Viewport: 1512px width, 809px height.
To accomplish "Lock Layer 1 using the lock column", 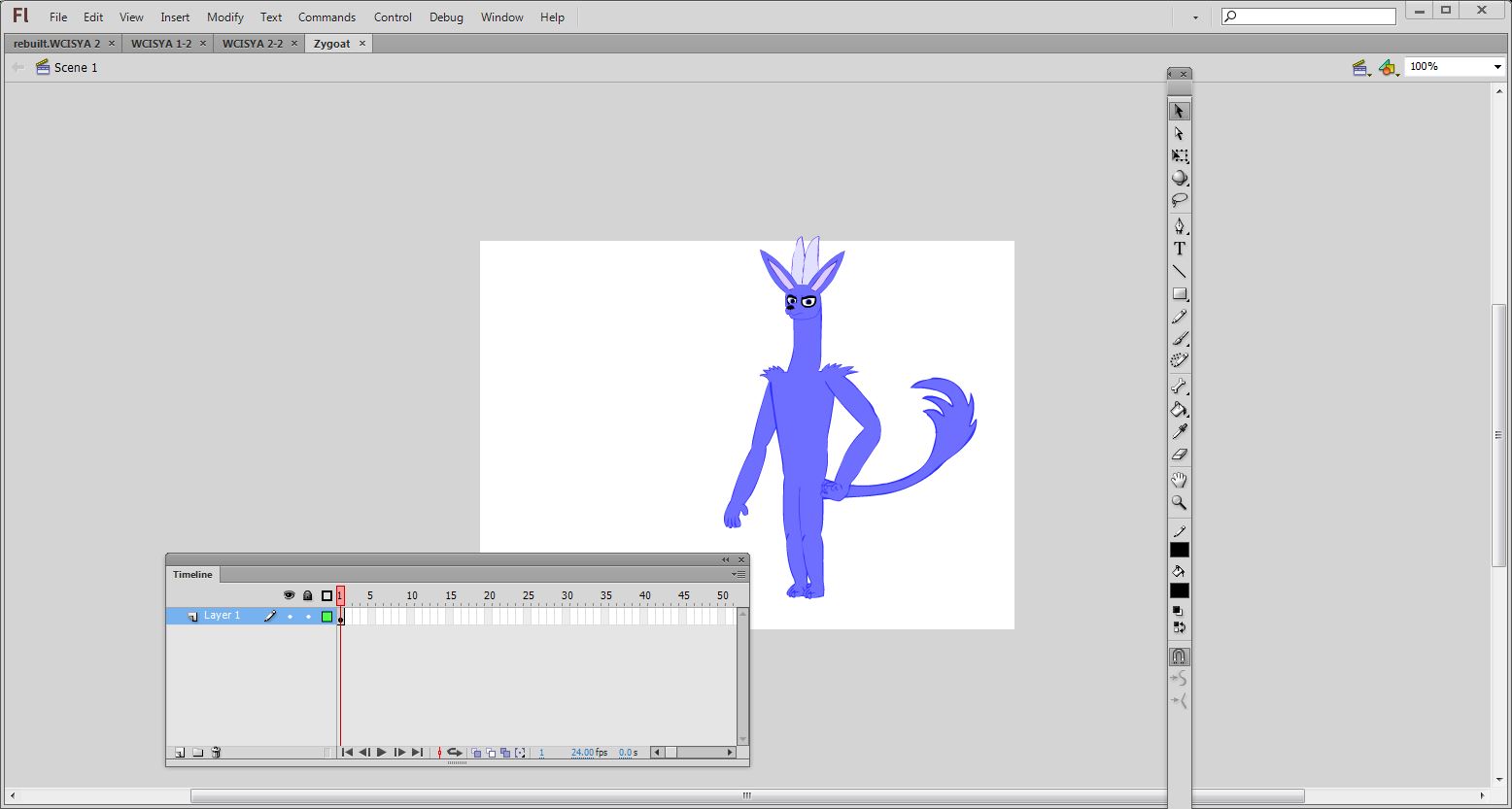I will (307, 615).
